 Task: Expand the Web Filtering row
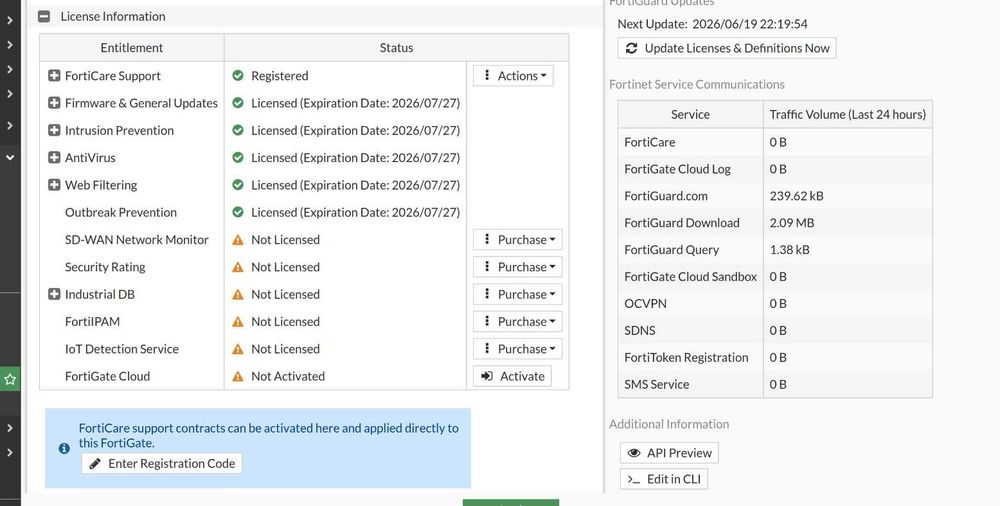pyautogui.click(x=54, y=185)
